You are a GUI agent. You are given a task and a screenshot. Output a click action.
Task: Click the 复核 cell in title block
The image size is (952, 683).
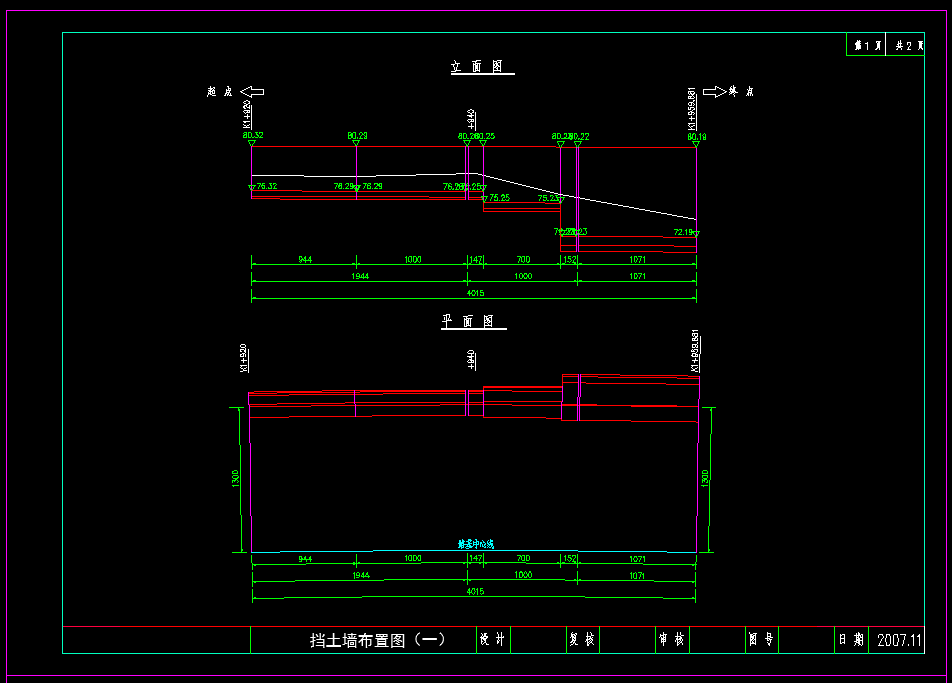581,640
